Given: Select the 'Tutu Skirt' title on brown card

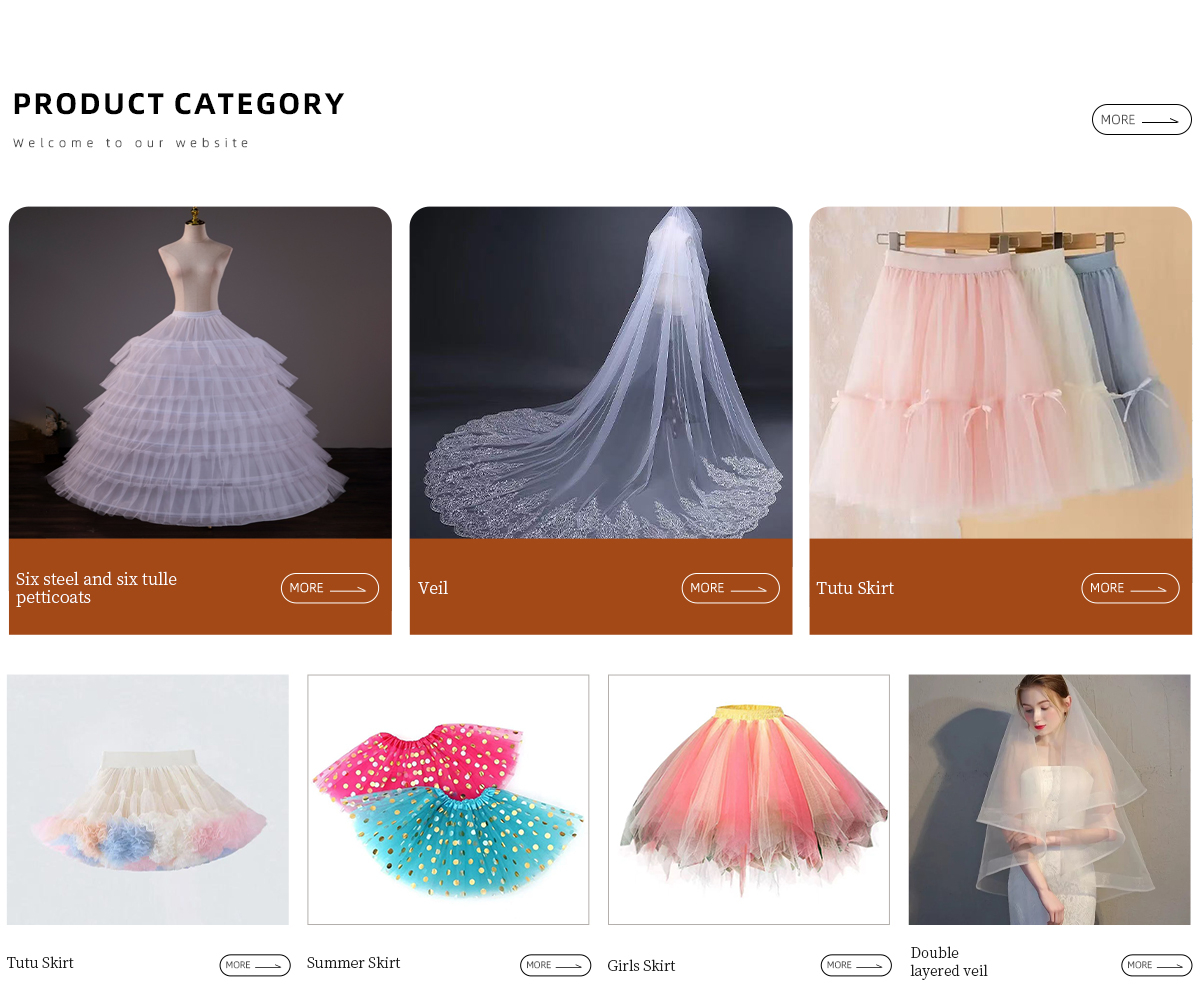Looking at the screenshot, I should 855,588.
